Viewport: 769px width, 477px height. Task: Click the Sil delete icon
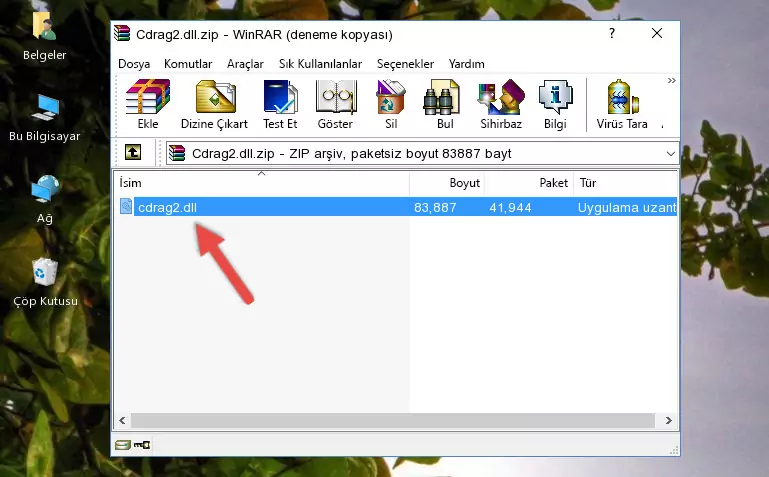pyautogui.click(x=391, y=103)
